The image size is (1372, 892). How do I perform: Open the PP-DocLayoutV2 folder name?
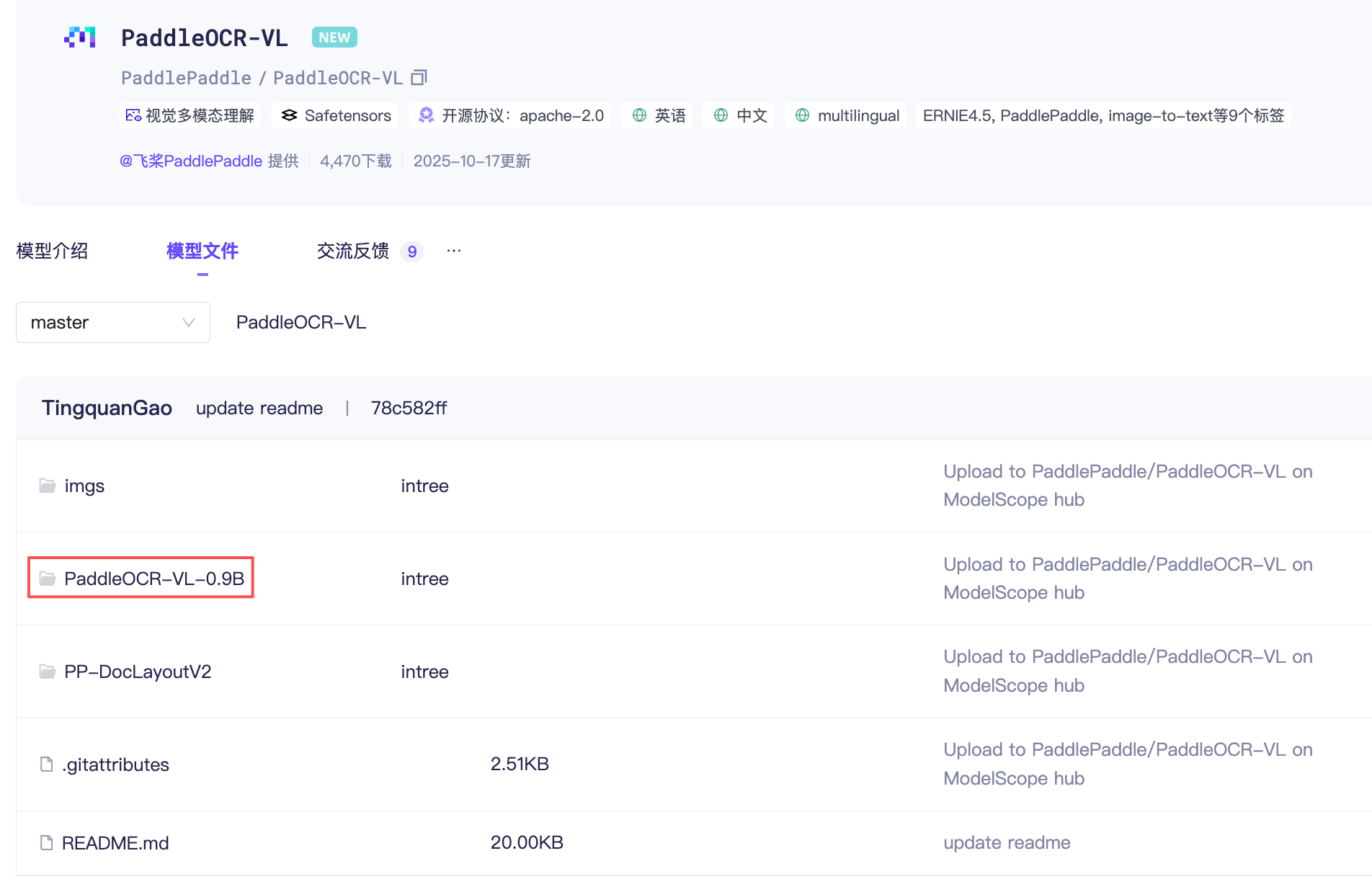point(138,672)
